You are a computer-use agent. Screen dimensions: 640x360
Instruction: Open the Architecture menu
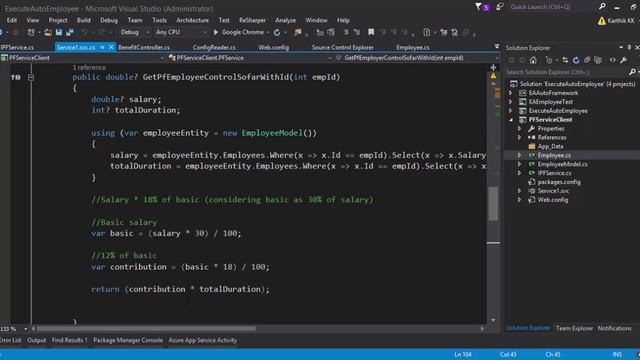click(192, 20)
